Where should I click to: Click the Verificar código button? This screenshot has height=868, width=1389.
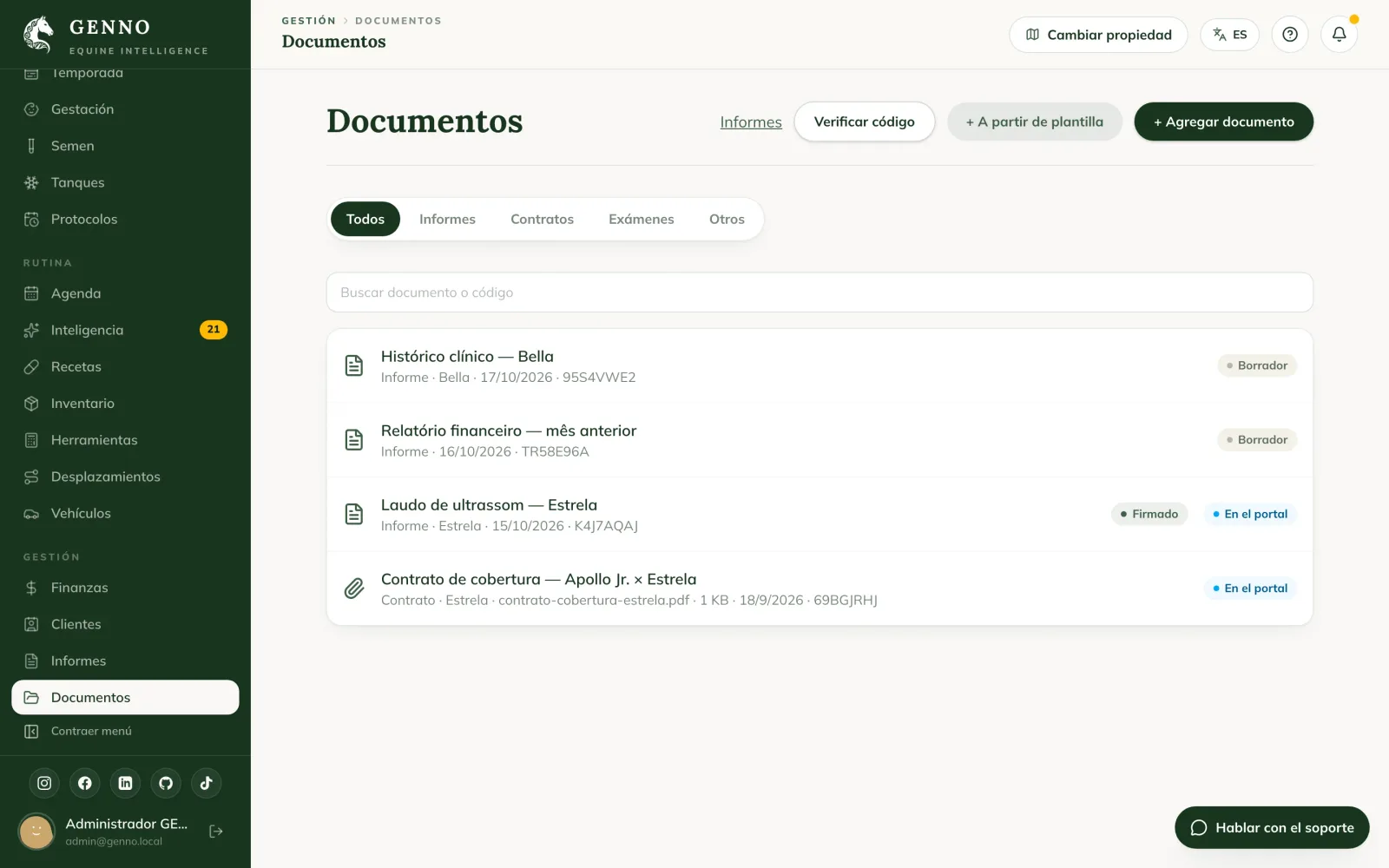(x=865, y=122)
